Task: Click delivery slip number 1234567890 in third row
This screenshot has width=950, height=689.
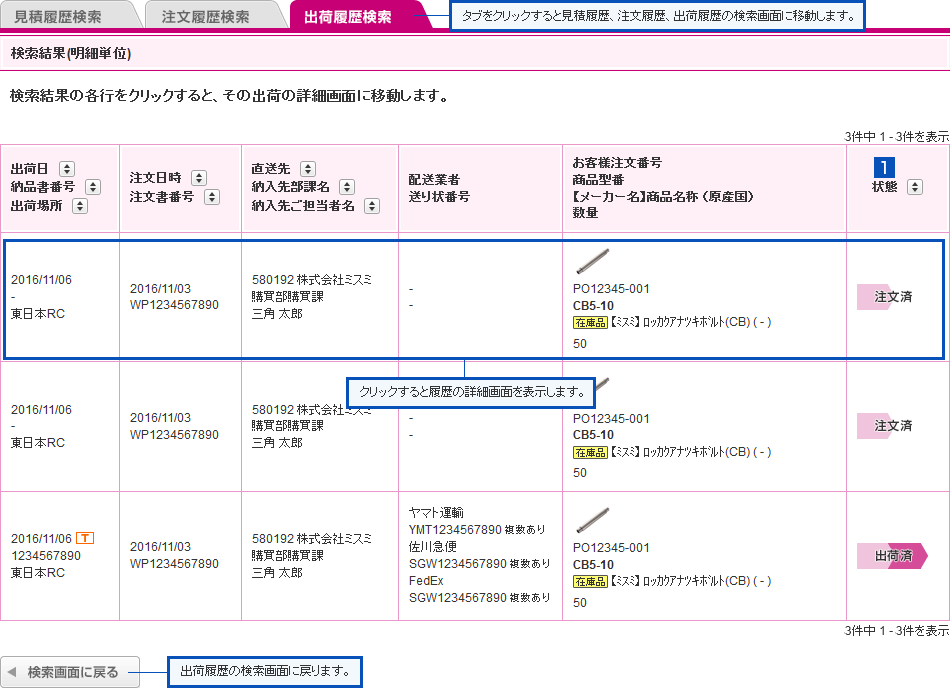Action: point(46,556)
